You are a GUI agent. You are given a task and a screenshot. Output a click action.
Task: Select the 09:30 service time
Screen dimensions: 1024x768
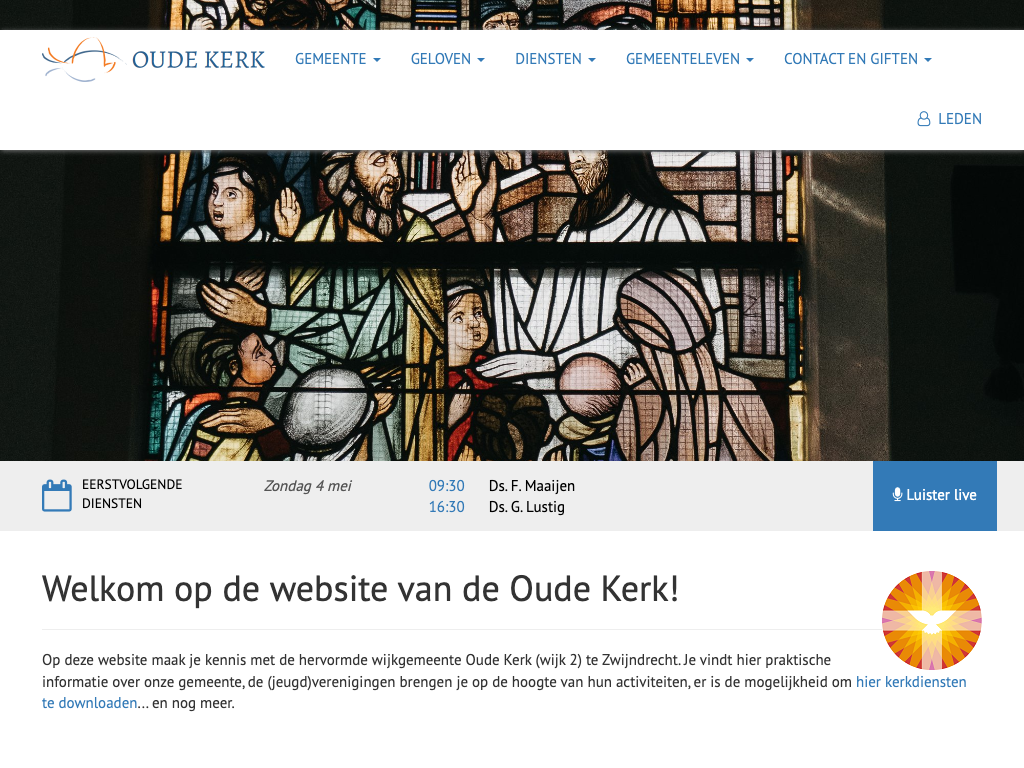(x=447, y=486)
